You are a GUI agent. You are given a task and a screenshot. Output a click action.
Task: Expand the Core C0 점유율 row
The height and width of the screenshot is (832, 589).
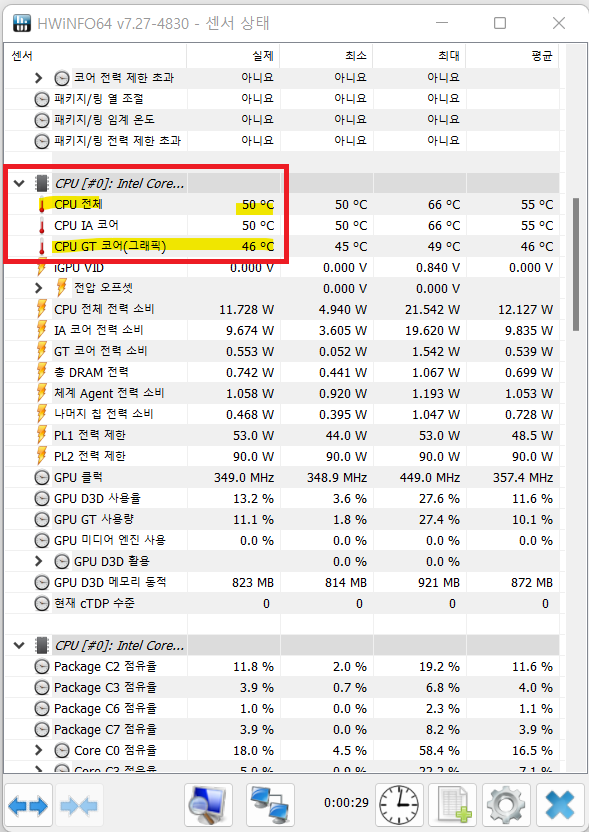click(x=38, y=750)
